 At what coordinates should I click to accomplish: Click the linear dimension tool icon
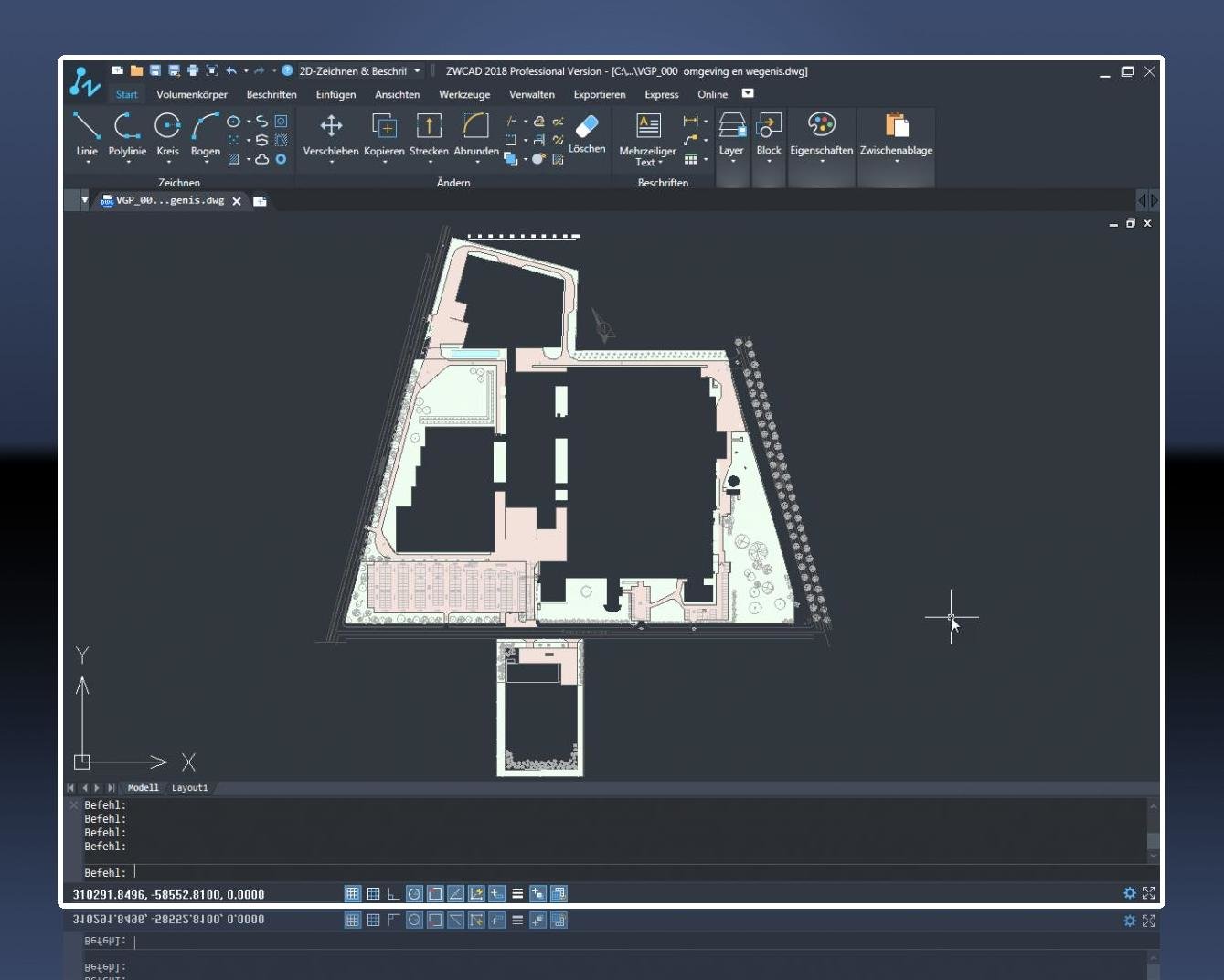coord(690,121)
